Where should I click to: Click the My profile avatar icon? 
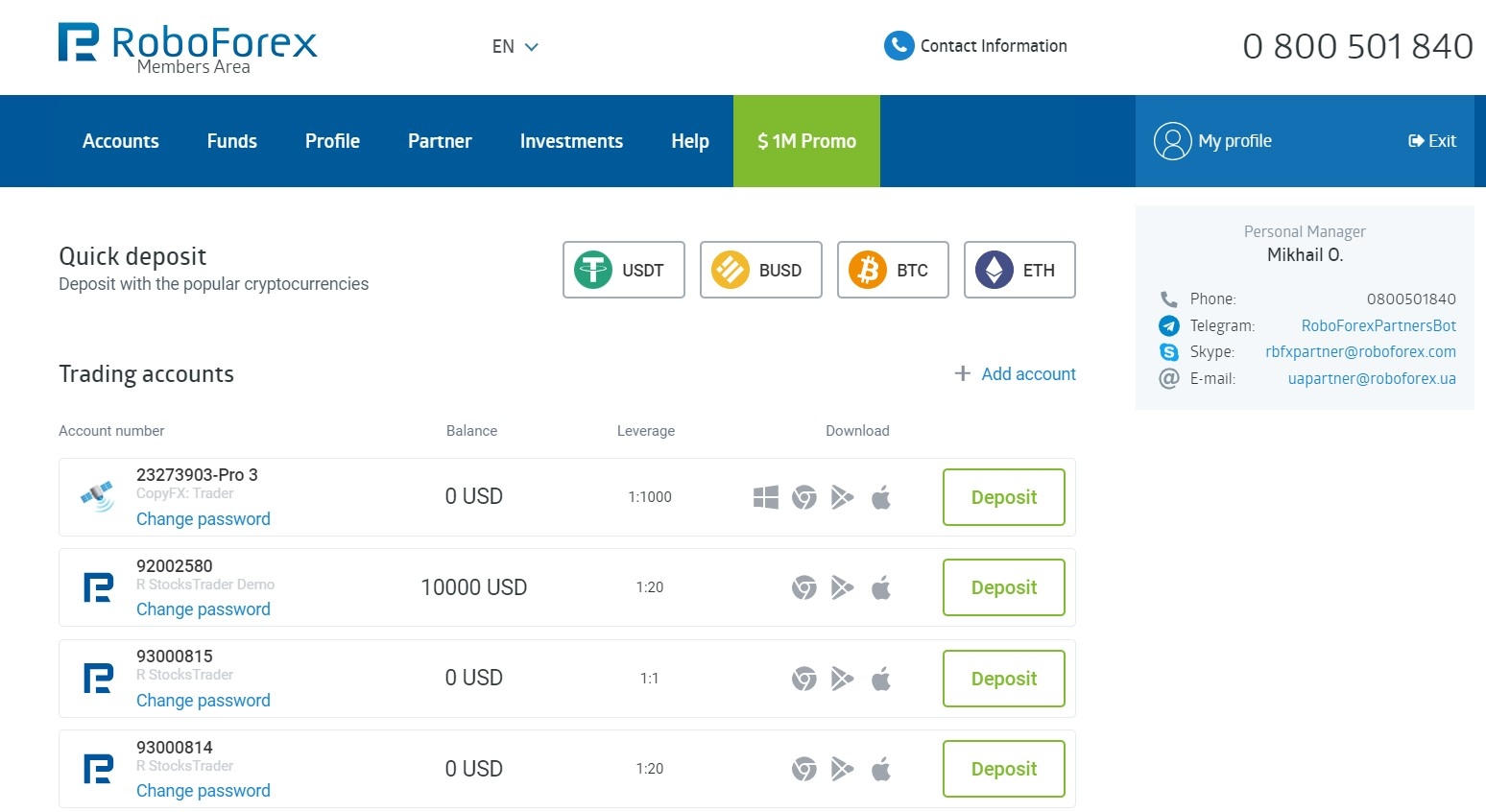1172,141
